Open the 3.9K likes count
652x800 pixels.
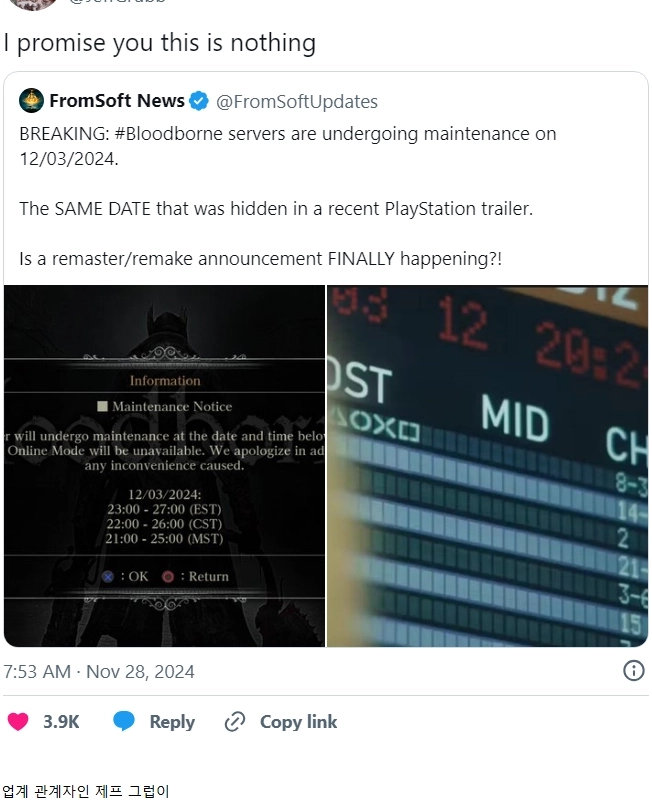pyautogui.click(x=61, y=721)
